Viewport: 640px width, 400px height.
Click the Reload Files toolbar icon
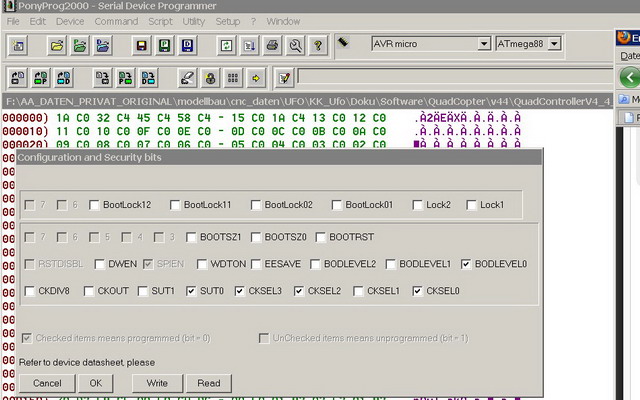click(x=227, y=45)
